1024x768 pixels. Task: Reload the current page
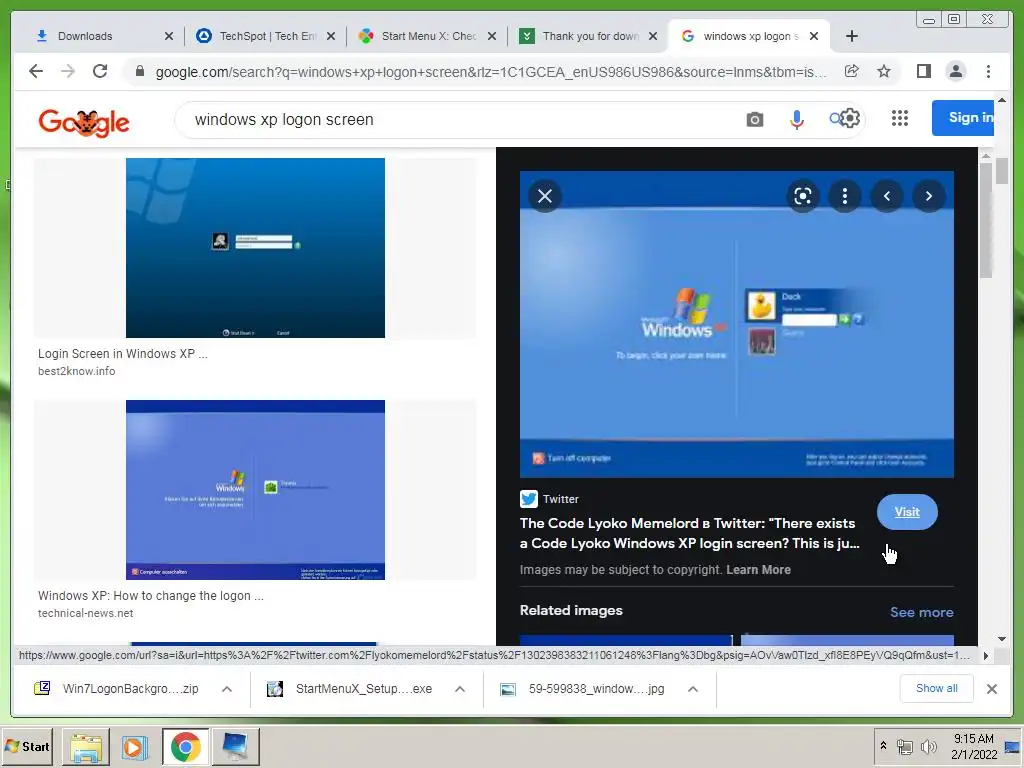(100, 71)
